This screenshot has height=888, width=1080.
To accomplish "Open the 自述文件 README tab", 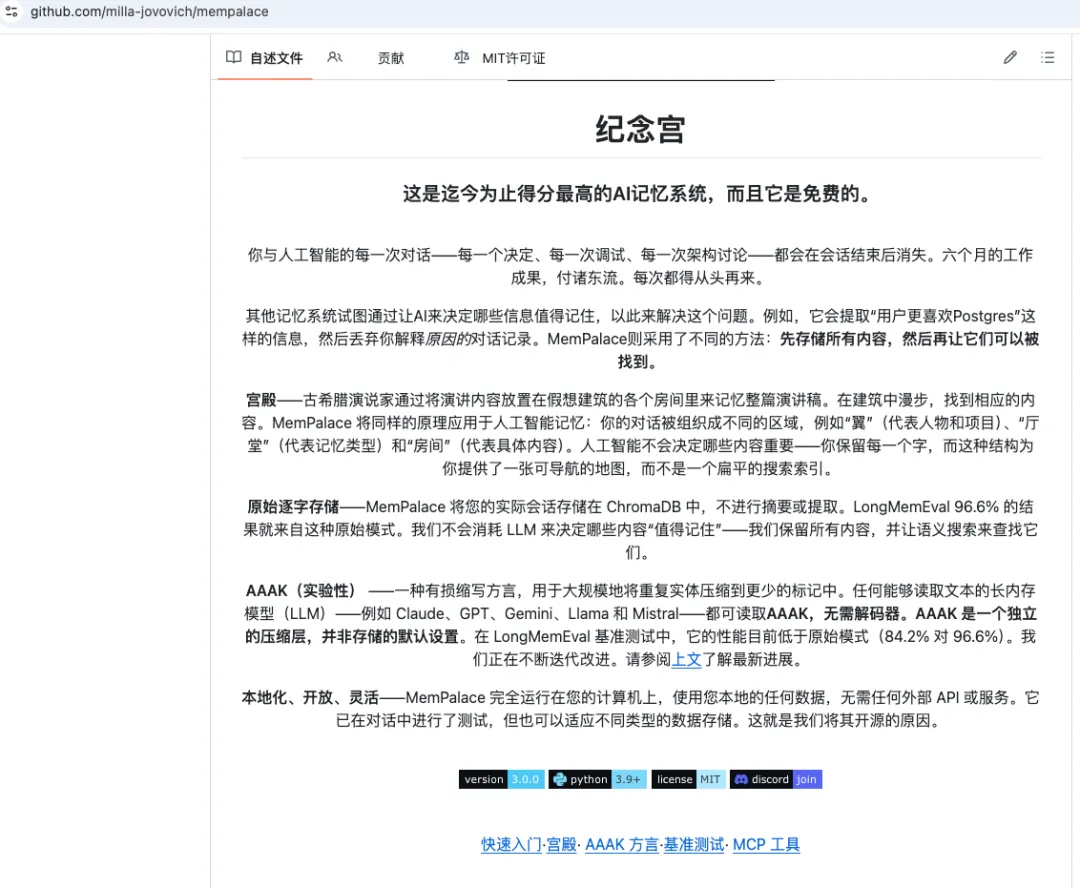I will (264, 58).
